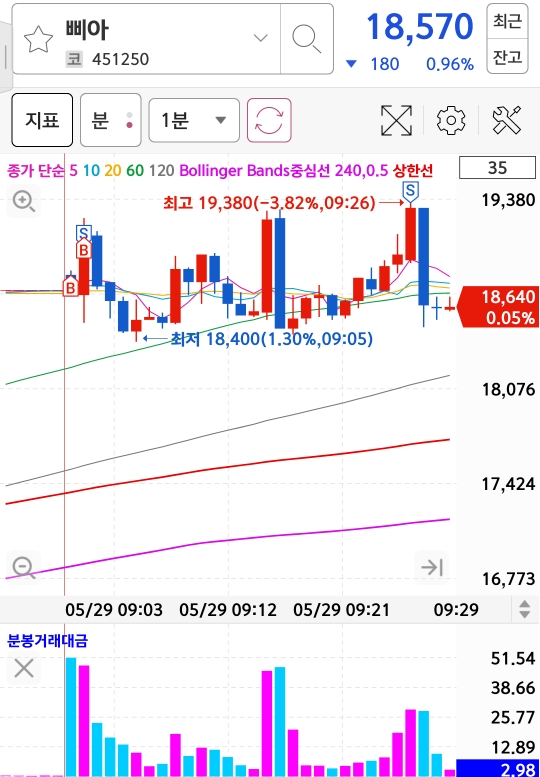
Task: Click the 05/29 09:21 time label
Action: pyautogui.click(x=342, y=610)
